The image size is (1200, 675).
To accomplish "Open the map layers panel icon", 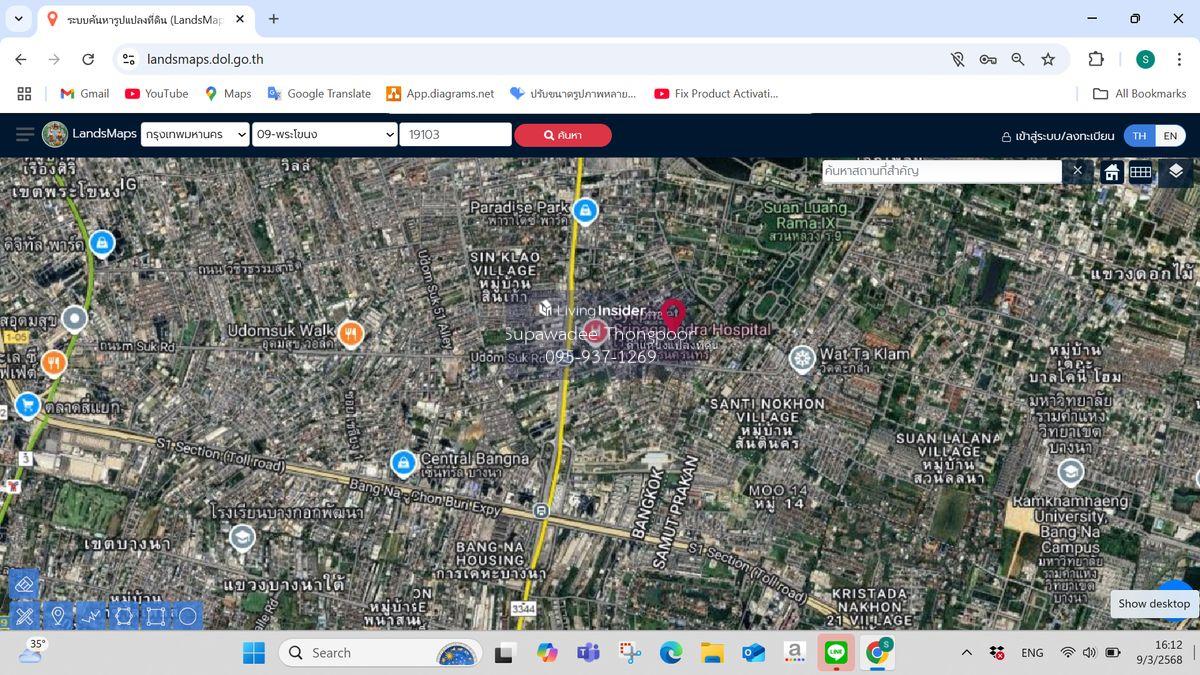I will tap(1175, 171).
